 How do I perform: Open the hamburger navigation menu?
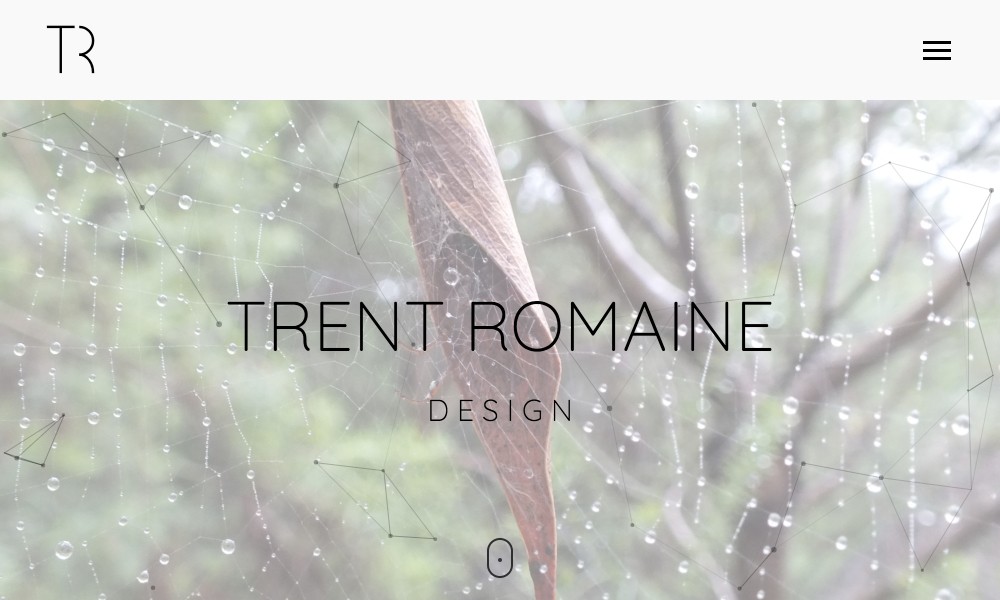(x=937, y=50)
